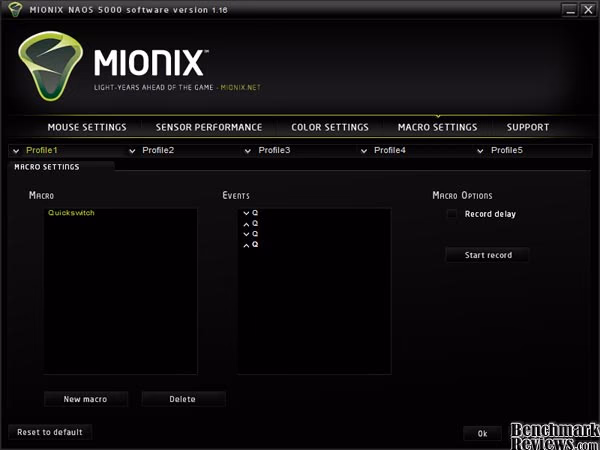
Task: Enable the Record delay checkbox
Action: (452, 214)
